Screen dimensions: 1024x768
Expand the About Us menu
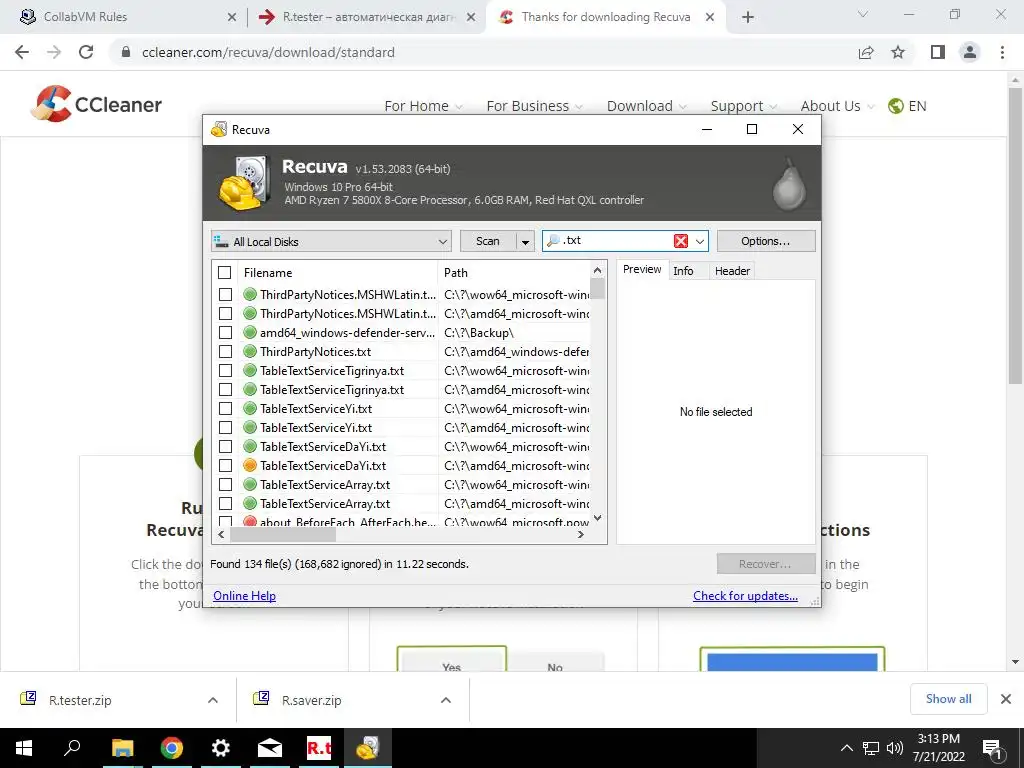[x=837, y=106]
